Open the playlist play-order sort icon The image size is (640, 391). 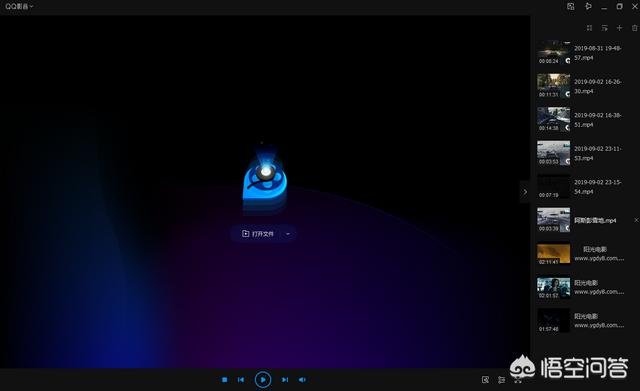[604, 28]
